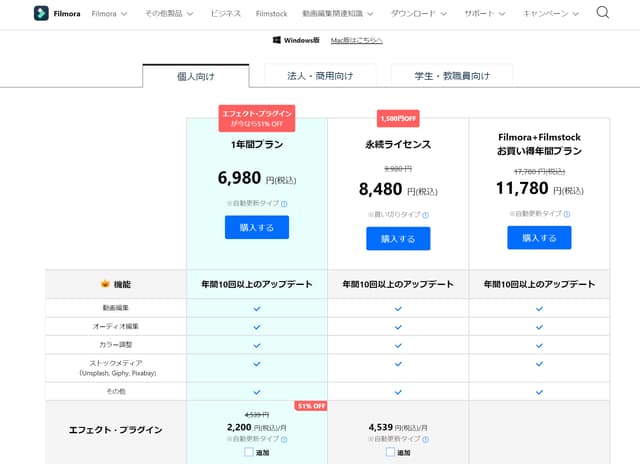The height and width of the screenshot is (464, 640).
Task: Expand the キャンペーン dropdown menu
Action: click(x=551, y=13)
